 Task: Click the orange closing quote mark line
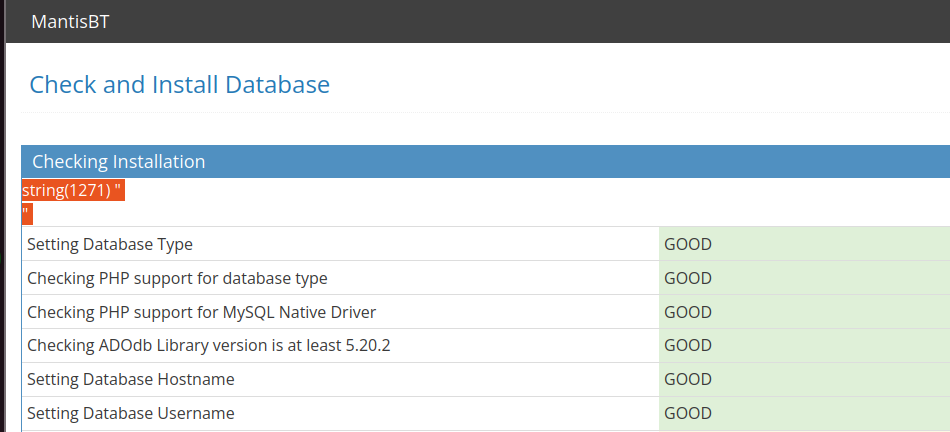tap(27, 213)
